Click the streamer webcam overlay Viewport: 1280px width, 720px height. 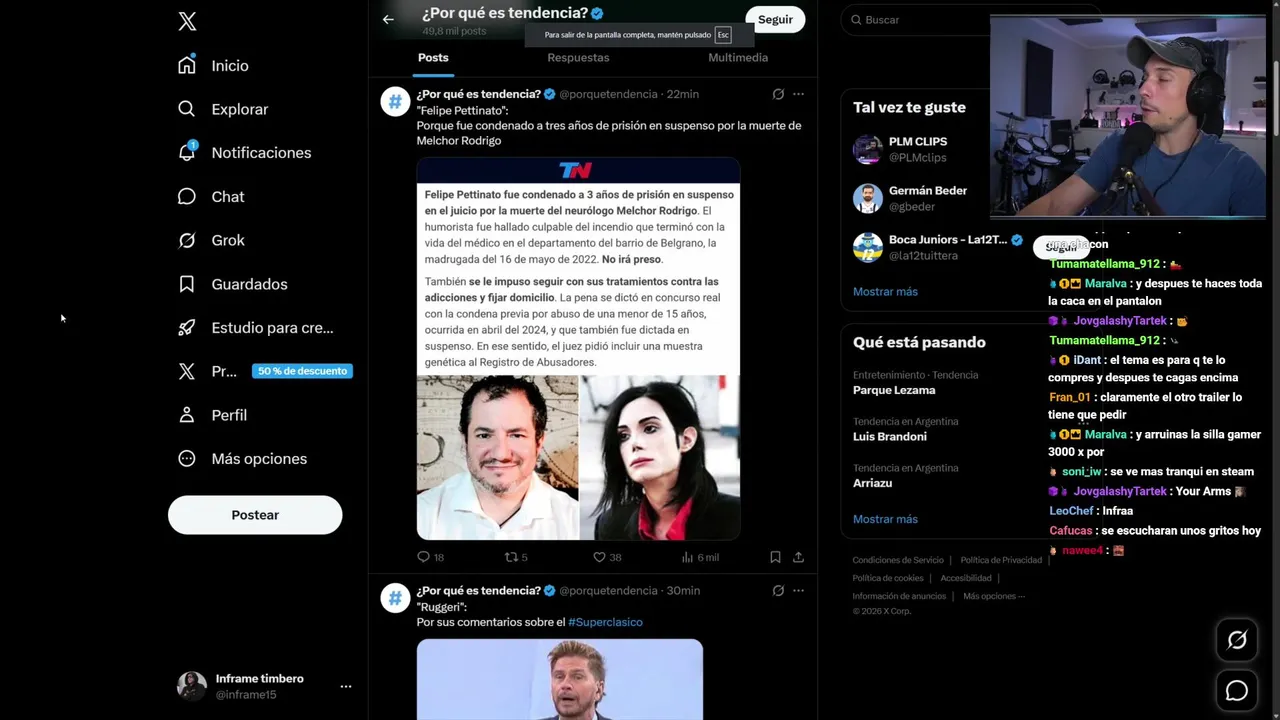[x=1128, y=116]
